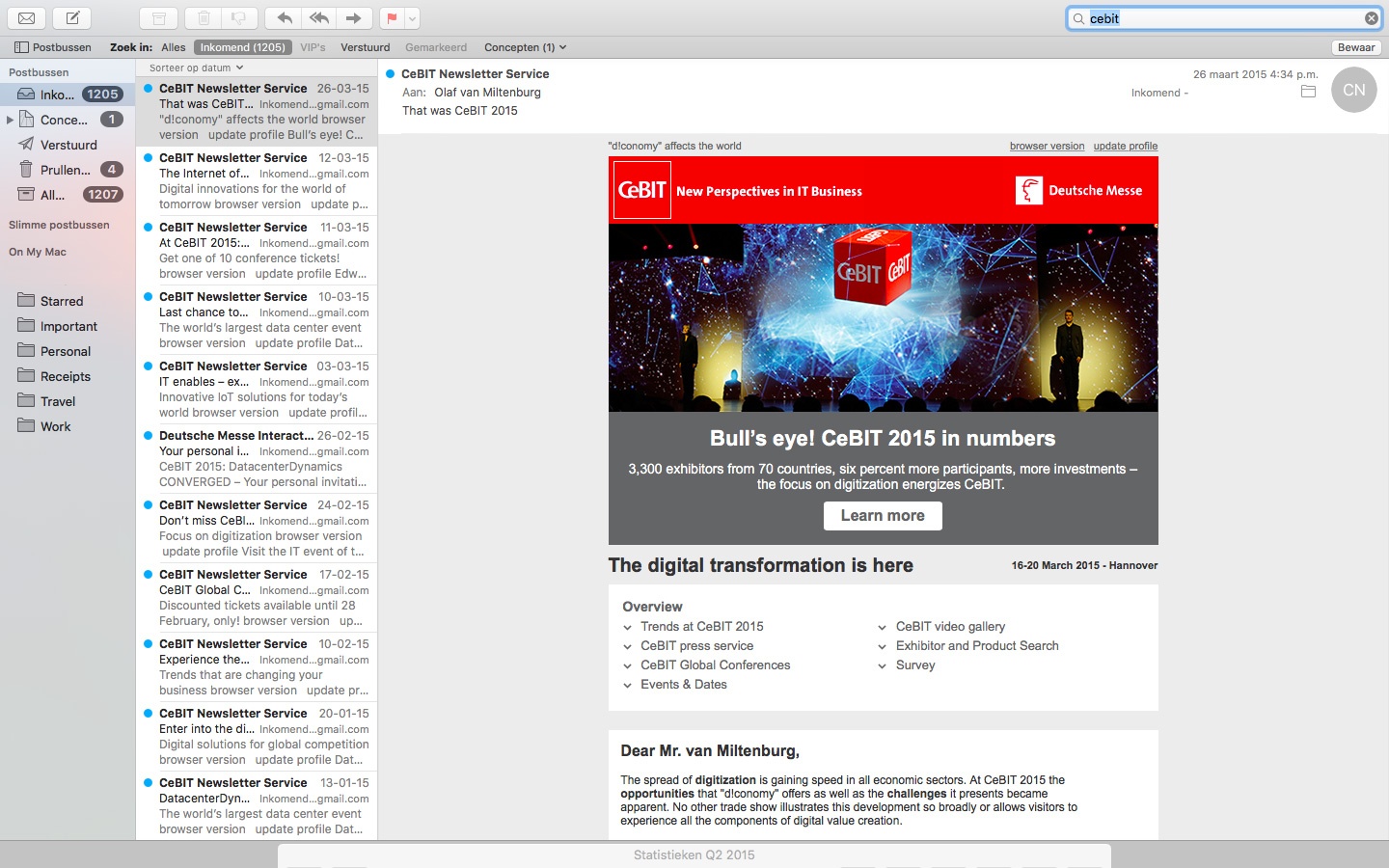This screenshot has width=1389, height=868.
Task: Select the Statistieken Q2 2015 window at the bottom
Action: click(x=694, y=854)
